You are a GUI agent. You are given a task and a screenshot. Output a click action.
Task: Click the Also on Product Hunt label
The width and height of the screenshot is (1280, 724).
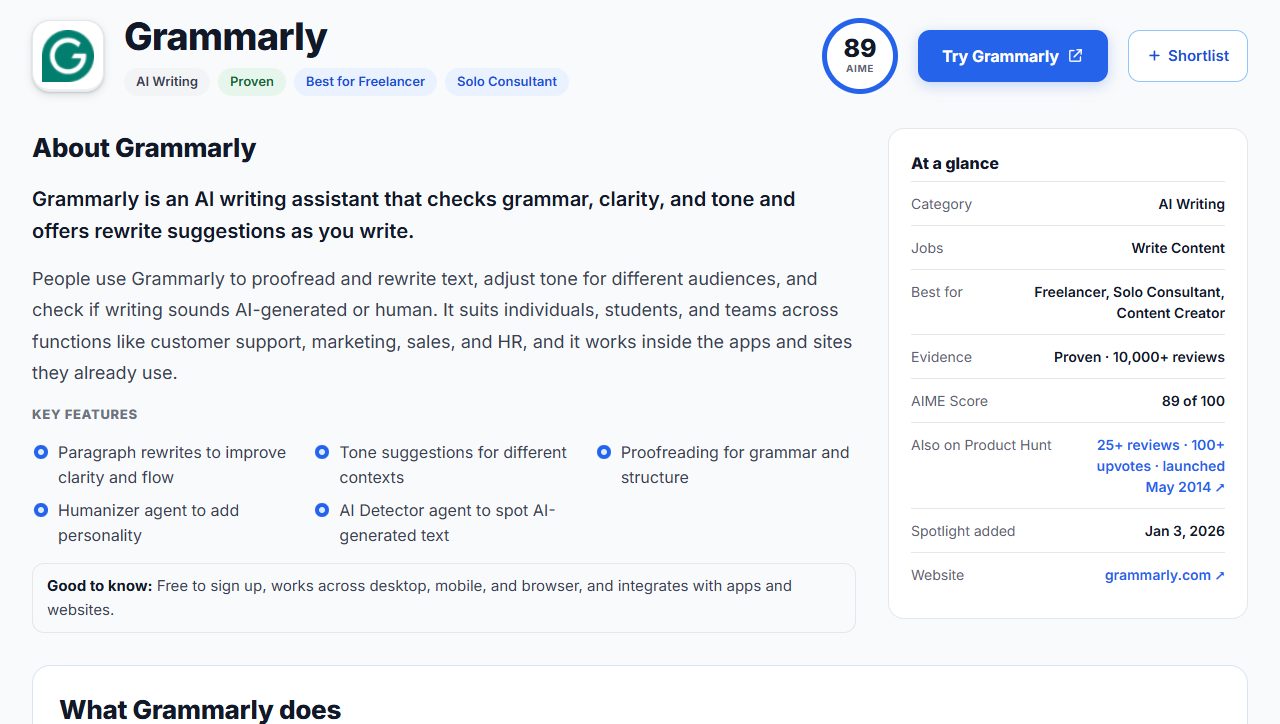[981, 445]
